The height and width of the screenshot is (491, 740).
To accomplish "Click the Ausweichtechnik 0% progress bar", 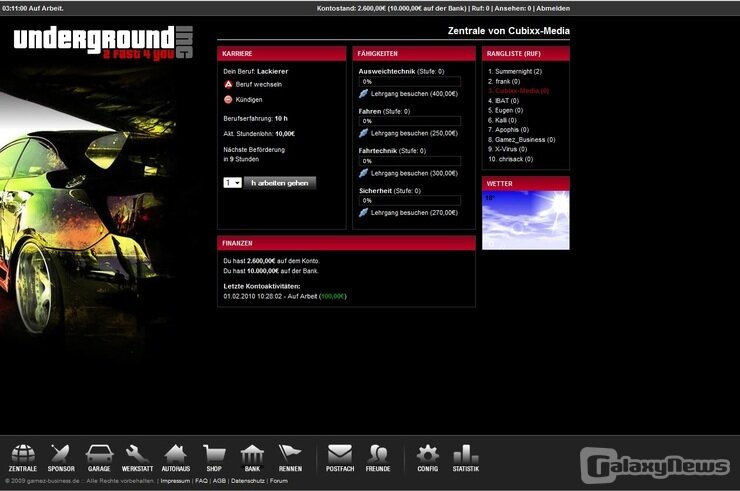I will pyautogui.click(x=410, y=82).
